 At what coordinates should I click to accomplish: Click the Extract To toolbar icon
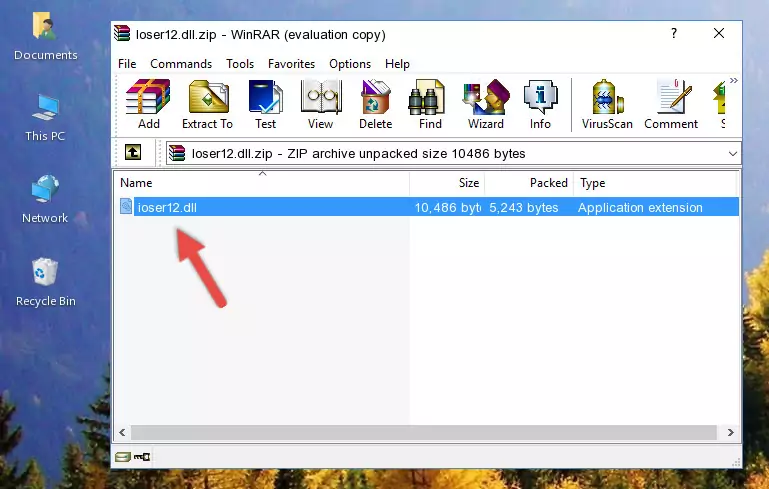click(207, 104)
